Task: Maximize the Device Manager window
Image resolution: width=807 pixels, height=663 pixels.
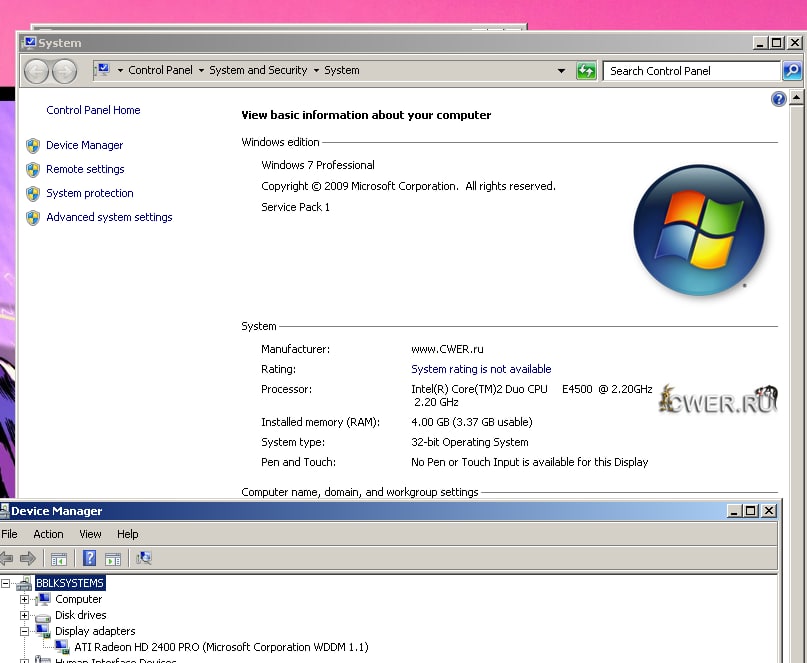Action: 751,511
